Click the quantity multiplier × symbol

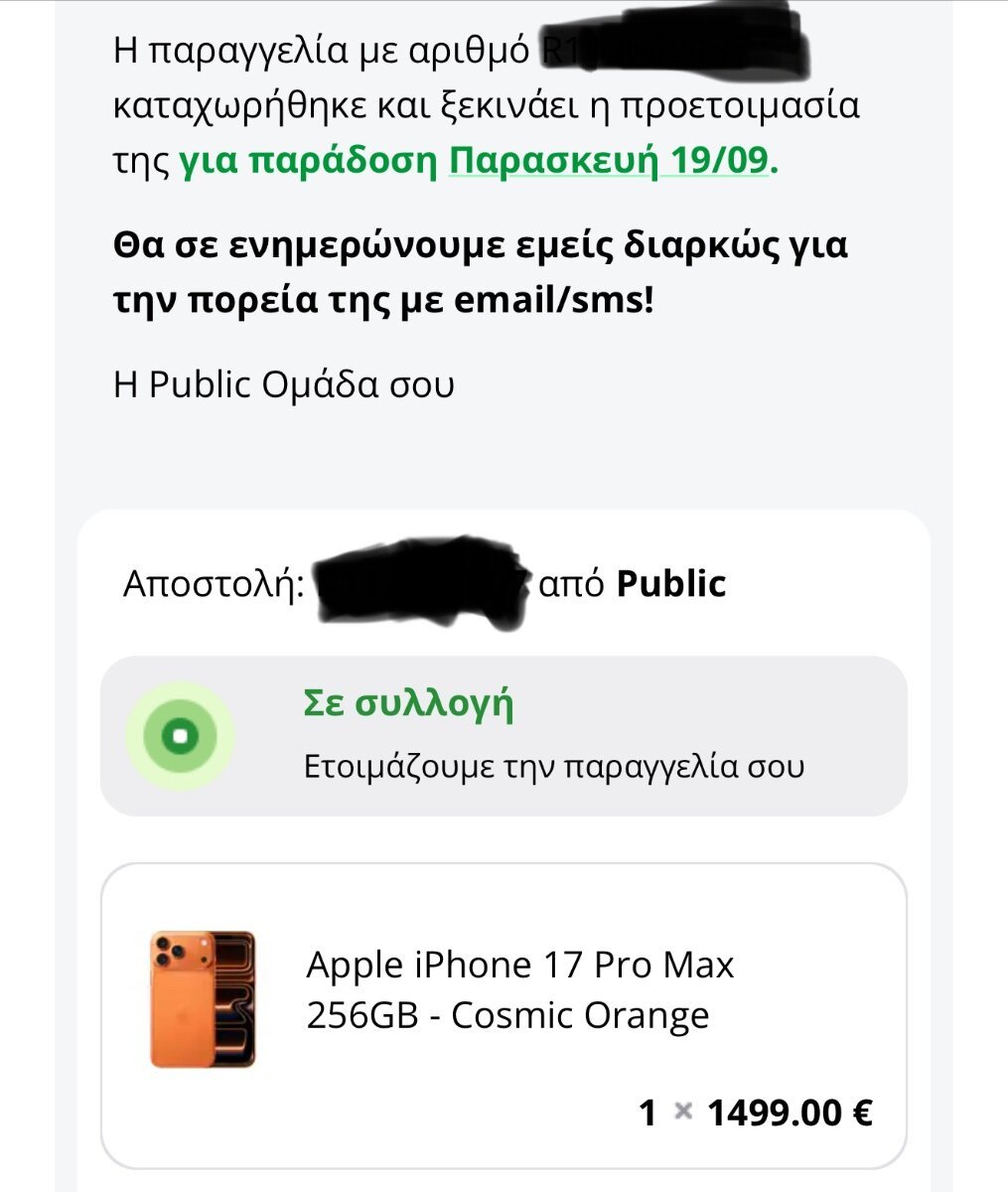click(x=681, y=1113)
